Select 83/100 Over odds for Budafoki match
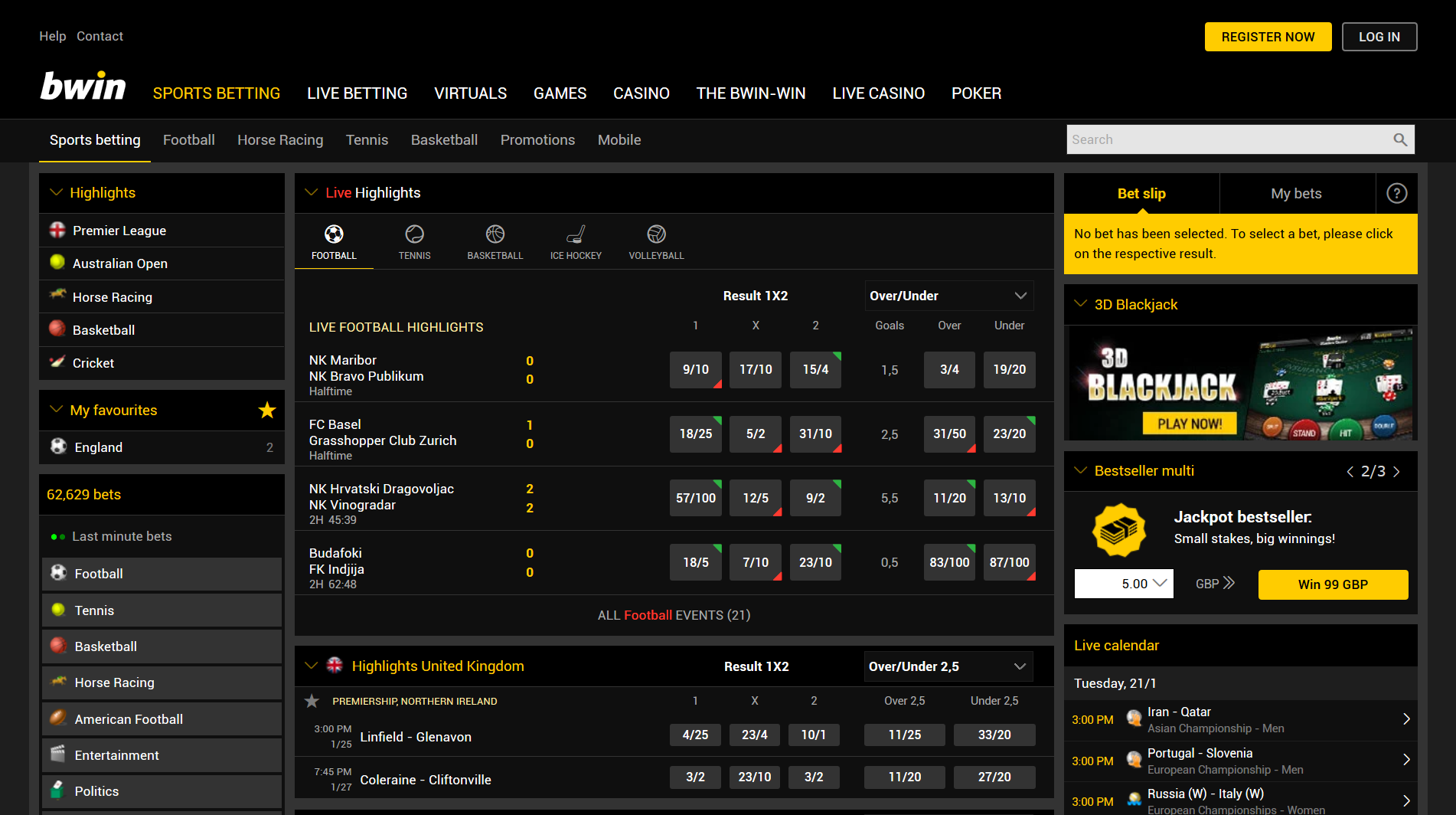Screen dimensions: 1456x815 coord(949,562)
